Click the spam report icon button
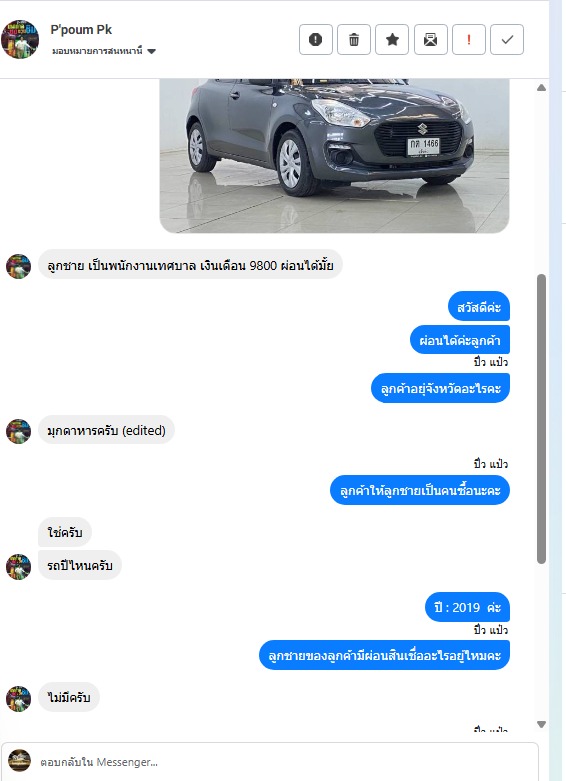Screen dimensions: 566x781 coord(316,39)
